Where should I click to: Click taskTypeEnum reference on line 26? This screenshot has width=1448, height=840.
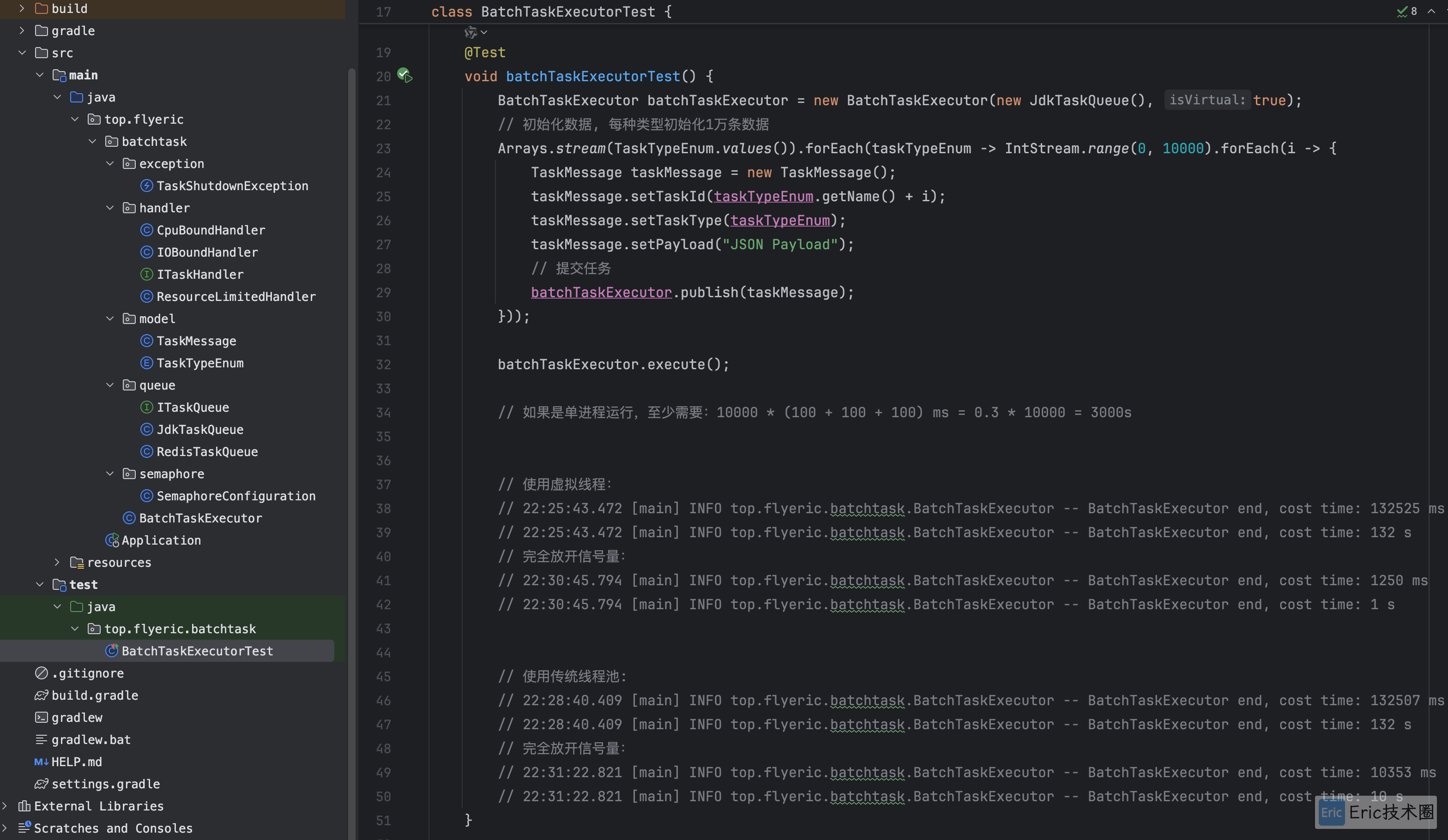pyautogui.click(x=780, y=221)
